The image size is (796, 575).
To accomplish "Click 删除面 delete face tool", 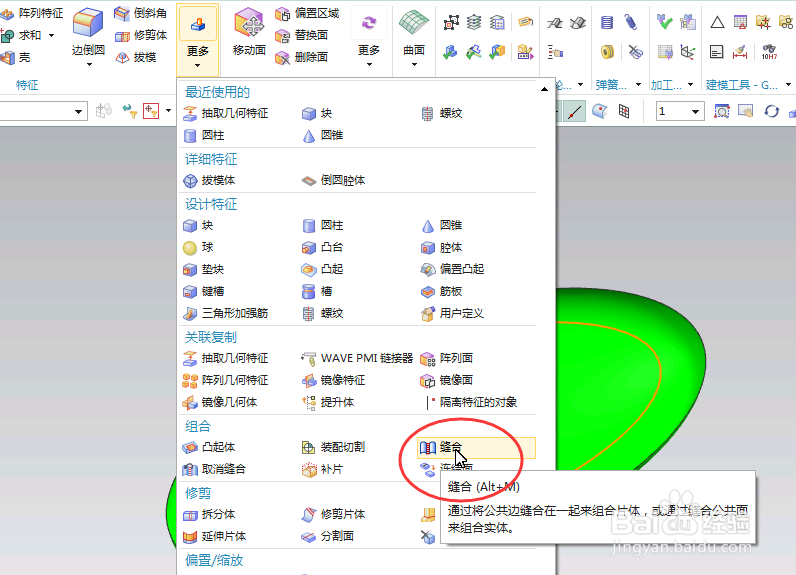I will 302,57.
